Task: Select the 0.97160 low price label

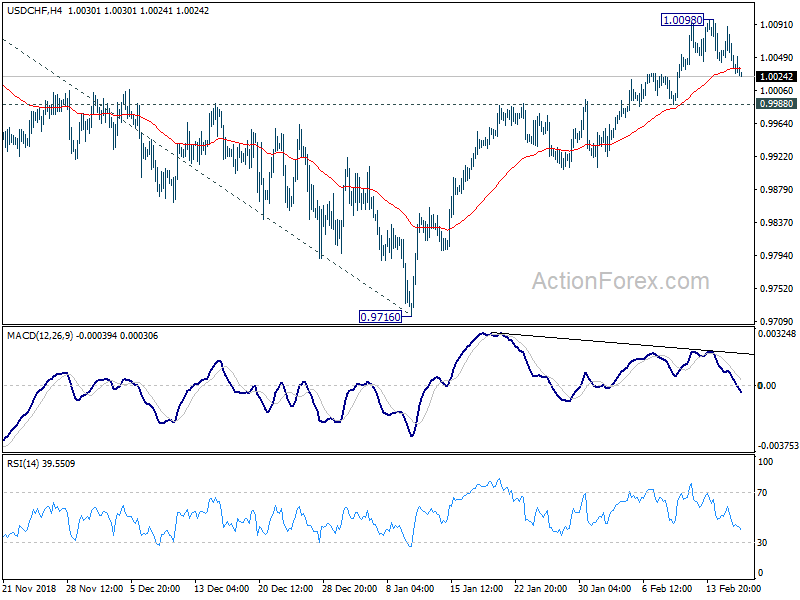Action: 381,317
